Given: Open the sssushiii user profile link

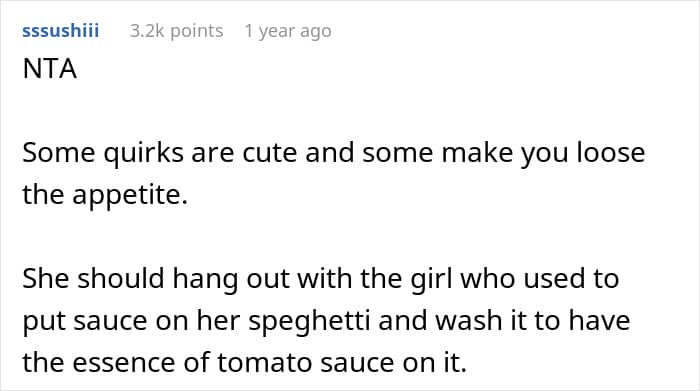Looking at the screenshot, I should tap(61, 31).
